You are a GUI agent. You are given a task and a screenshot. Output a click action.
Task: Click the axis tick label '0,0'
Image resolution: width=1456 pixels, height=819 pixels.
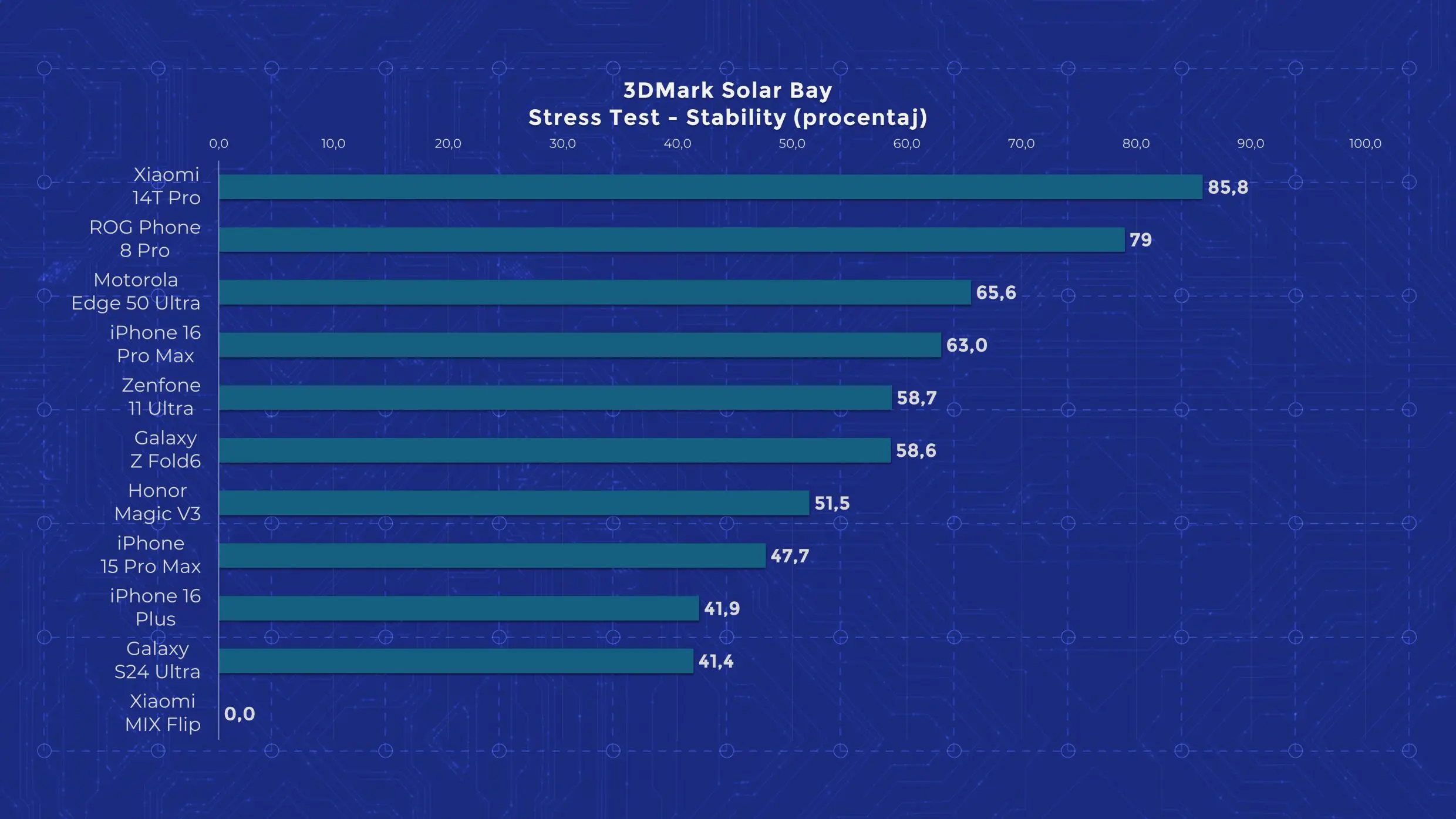pos(218,144)
